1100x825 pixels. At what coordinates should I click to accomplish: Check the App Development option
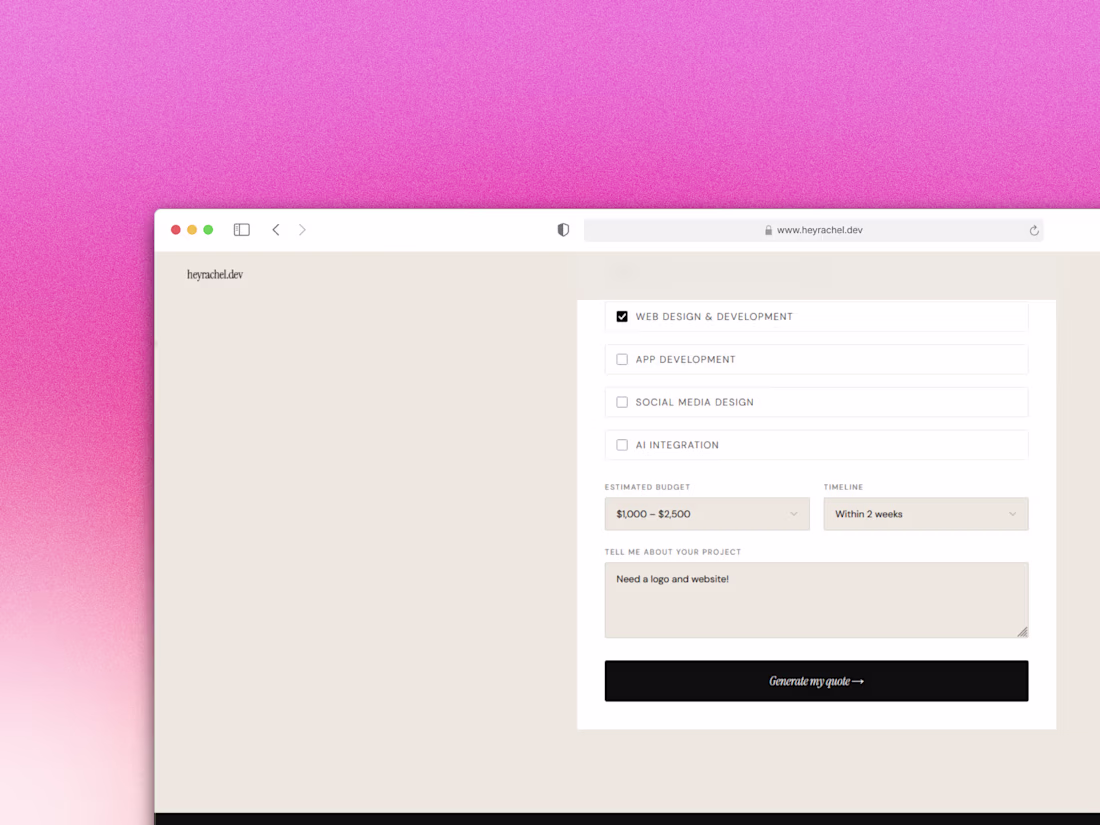click(x=622, y=359)
